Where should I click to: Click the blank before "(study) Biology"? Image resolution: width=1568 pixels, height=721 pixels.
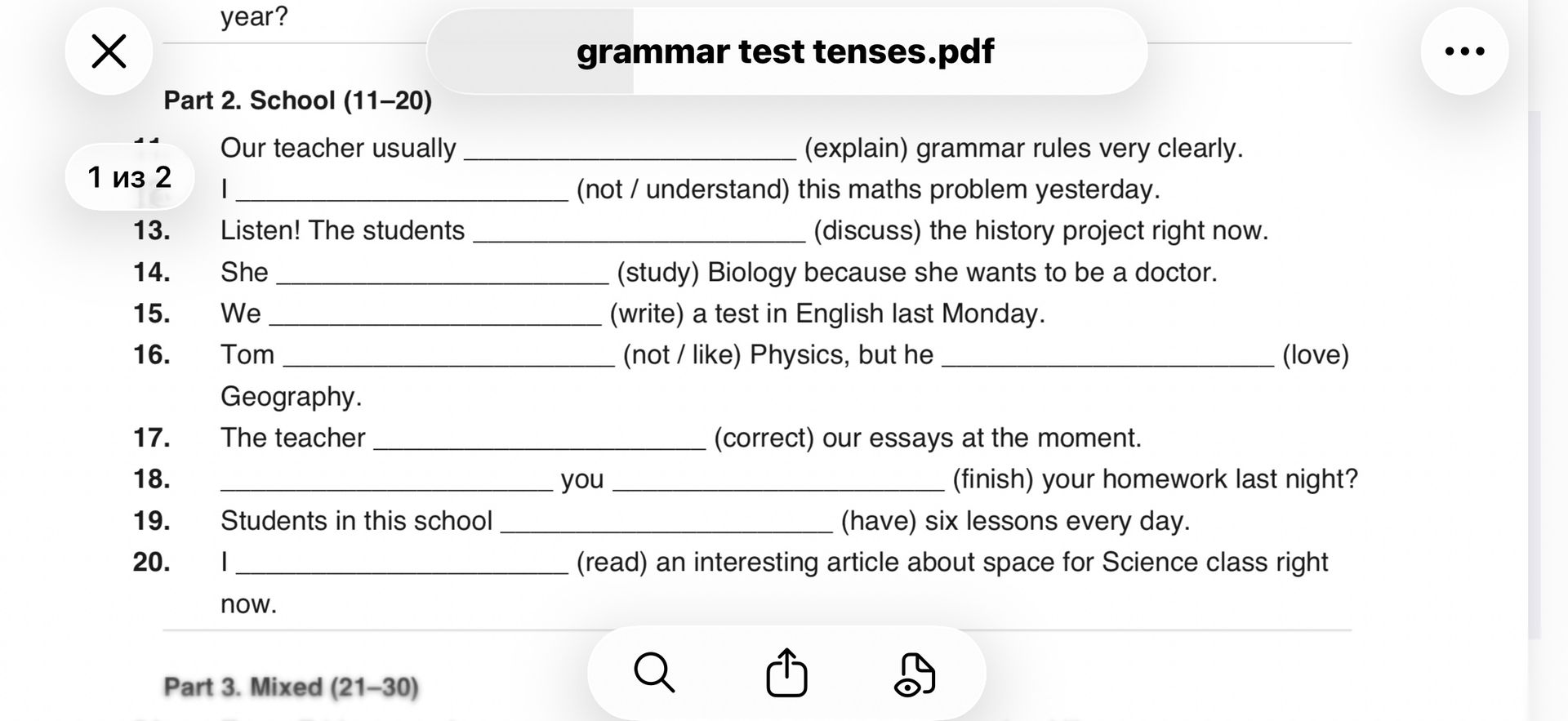[443, 275]
